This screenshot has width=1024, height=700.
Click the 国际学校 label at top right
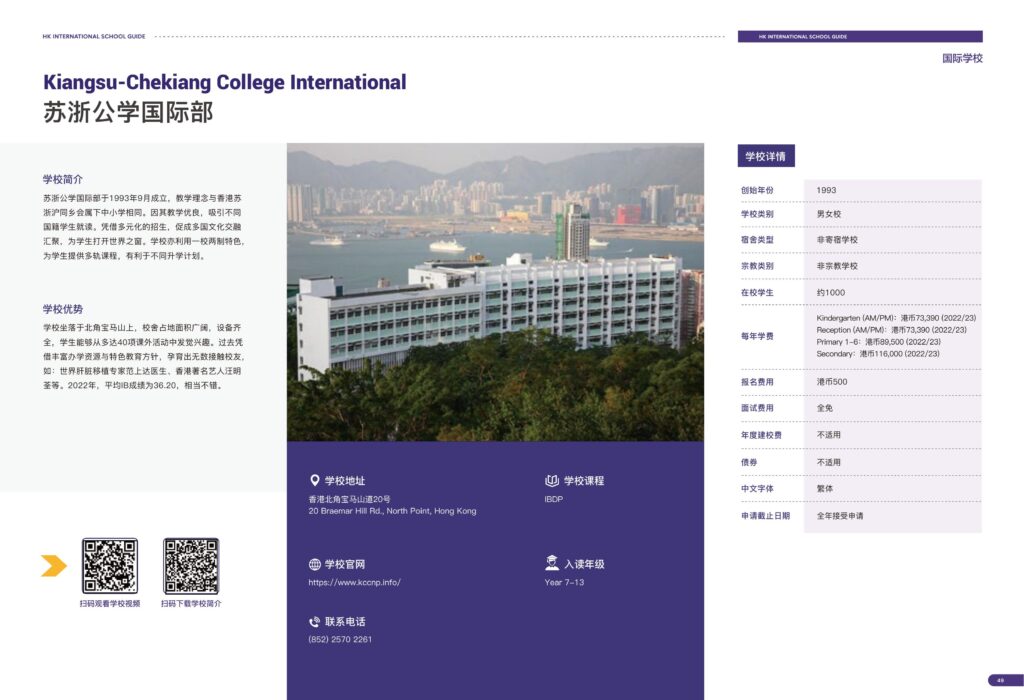[x=962, y=58]
